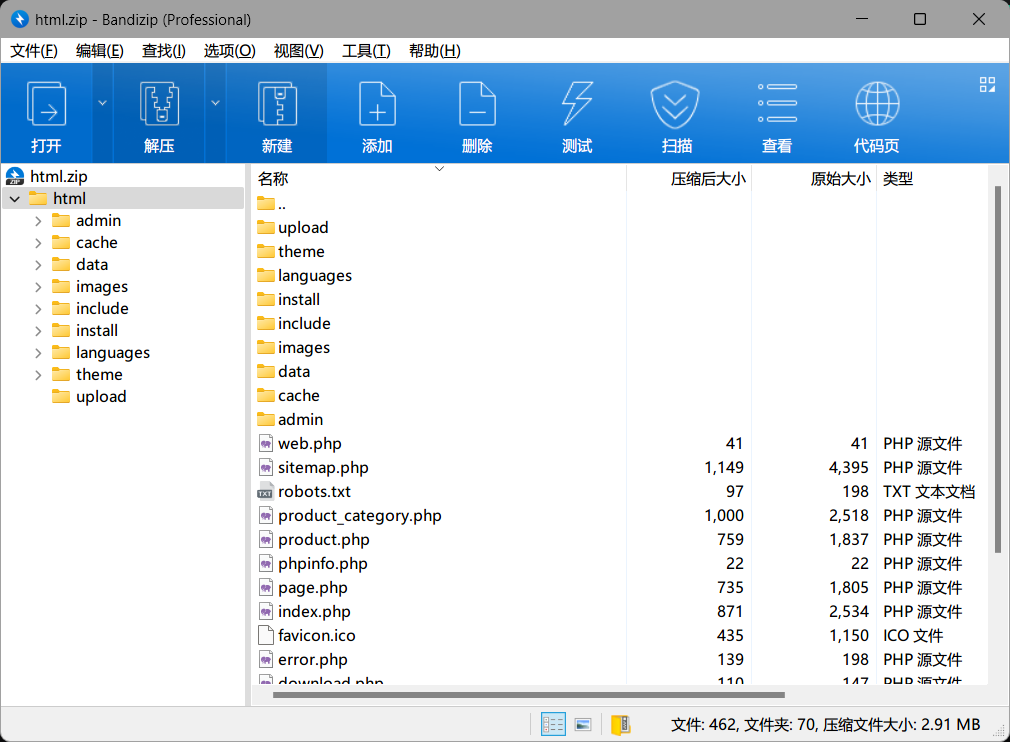Click the 查看 (View) list icon
The width and height of the screenshot is (1010, 742).
777,105
